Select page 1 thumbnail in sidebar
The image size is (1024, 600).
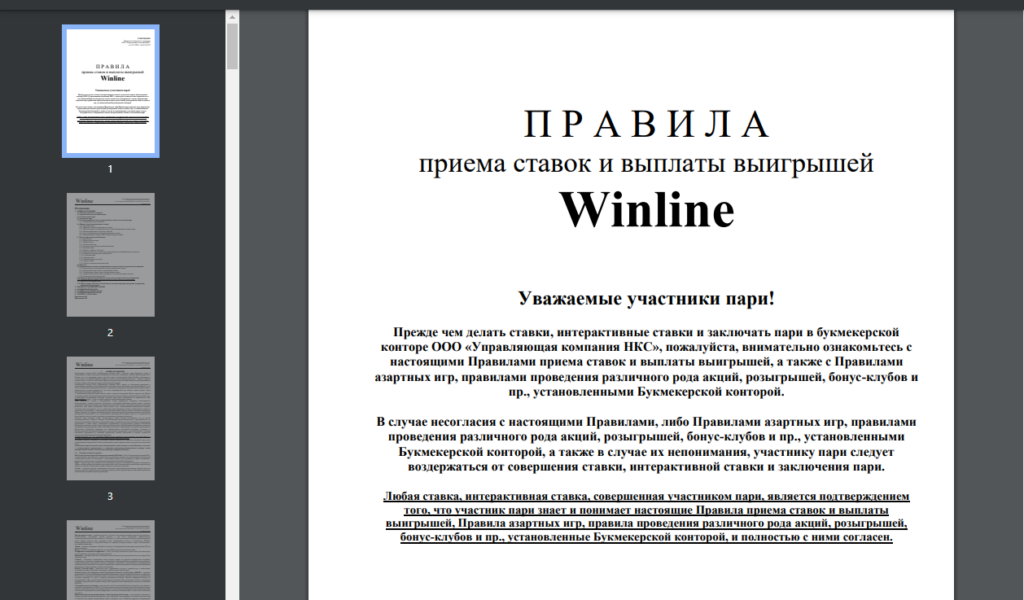[110, 91]
